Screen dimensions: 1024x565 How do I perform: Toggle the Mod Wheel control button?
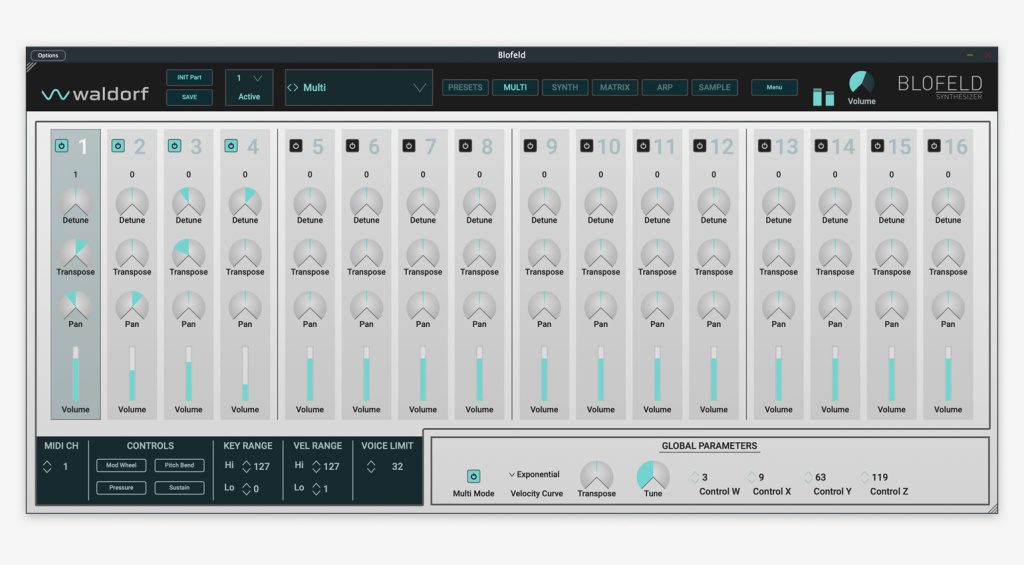click(x=121, y=466)
